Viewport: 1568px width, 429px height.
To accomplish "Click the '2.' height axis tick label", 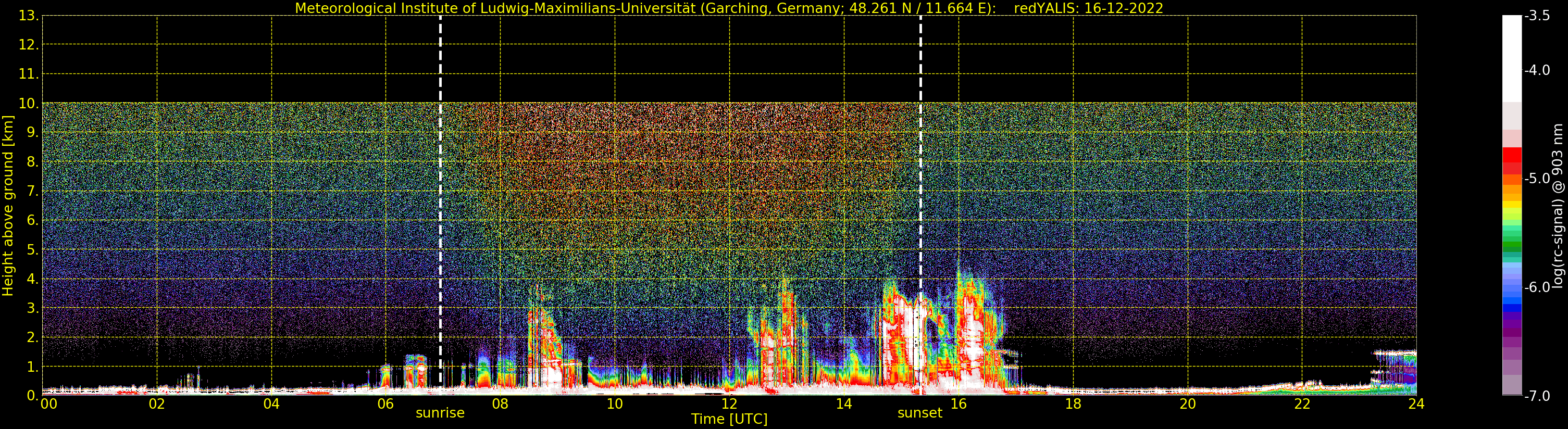I will [33, 337].
